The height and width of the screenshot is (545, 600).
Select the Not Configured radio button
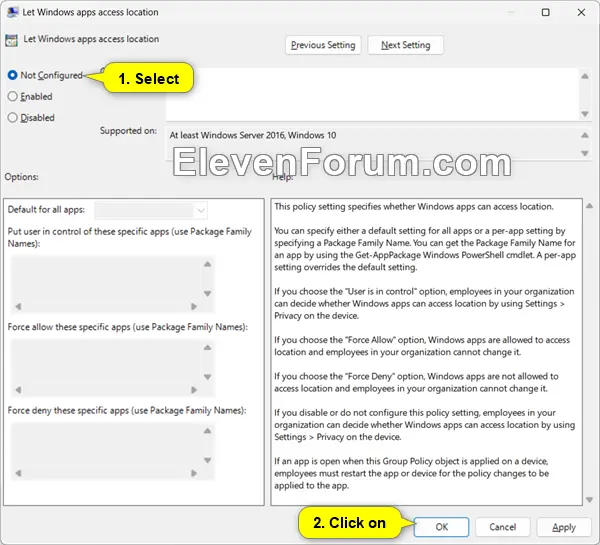tap(13, 75)
